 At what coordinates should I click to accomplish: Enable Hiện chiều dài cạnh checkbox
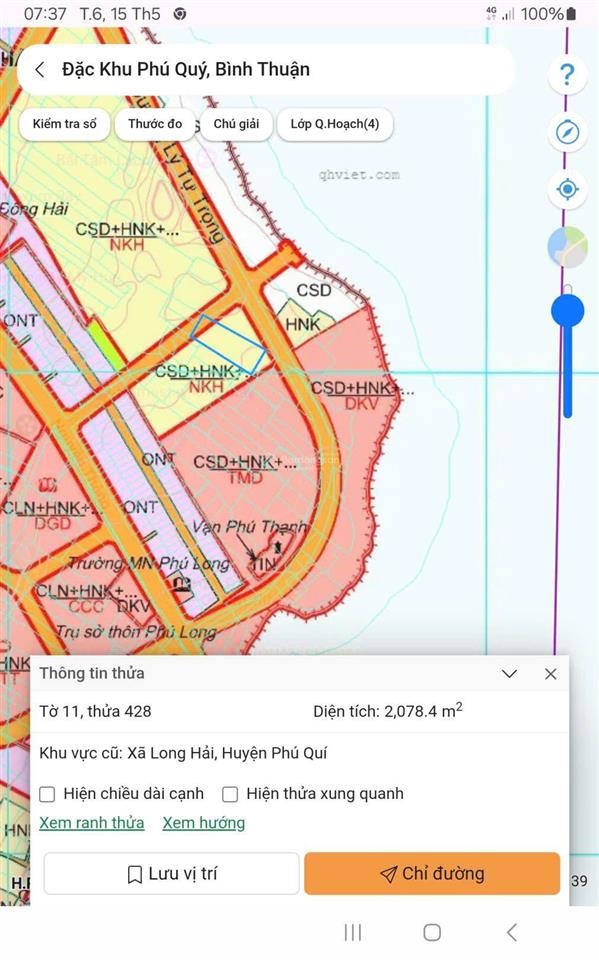click(47, 794)
